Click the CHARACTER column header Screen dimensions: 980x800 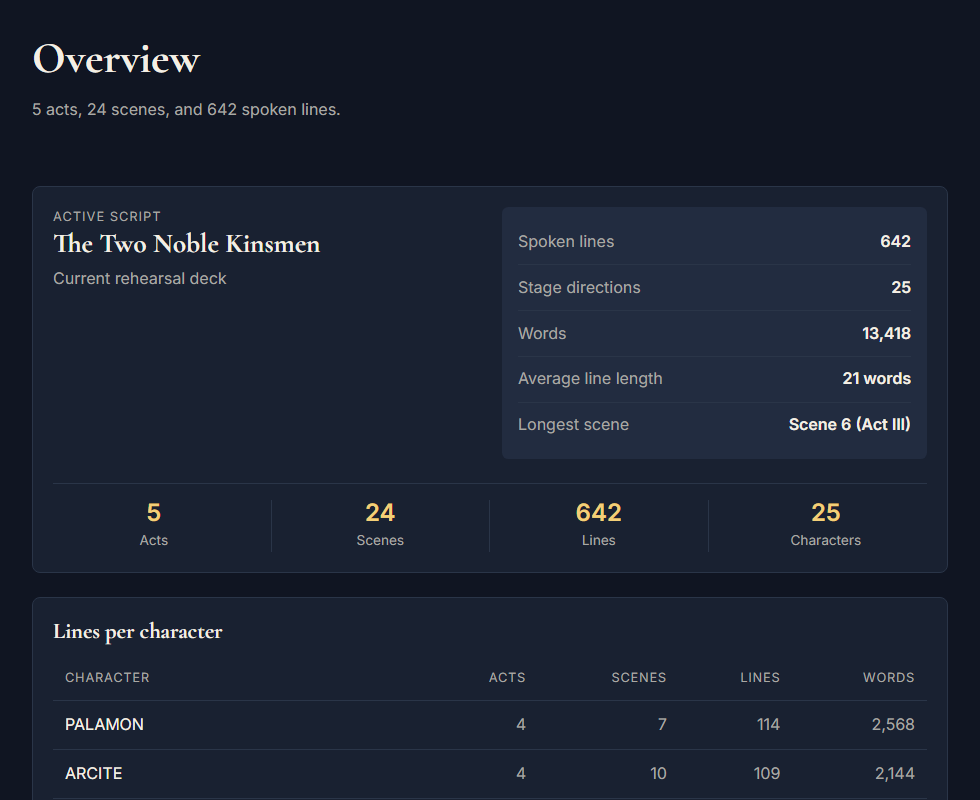point(107,678)
